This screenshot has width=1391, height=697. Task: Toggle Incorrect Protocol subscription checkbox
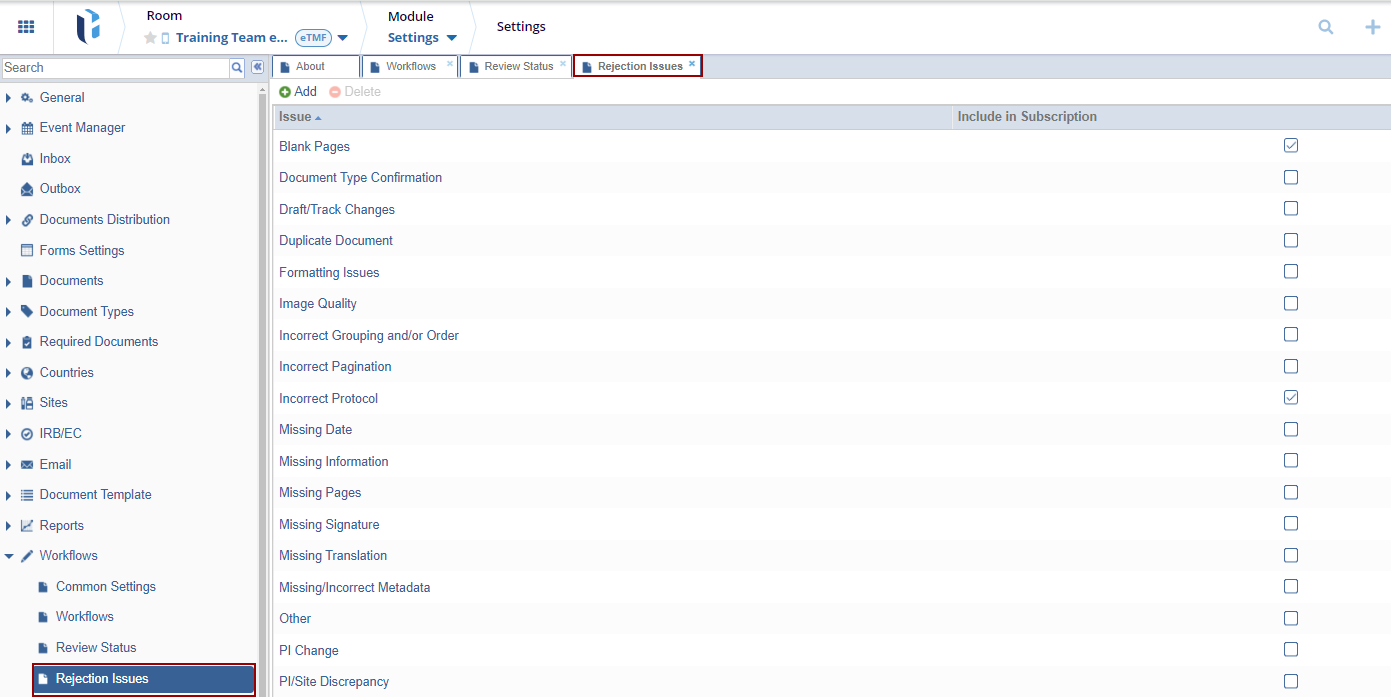pyautogui.click(x=1290, y=398)
